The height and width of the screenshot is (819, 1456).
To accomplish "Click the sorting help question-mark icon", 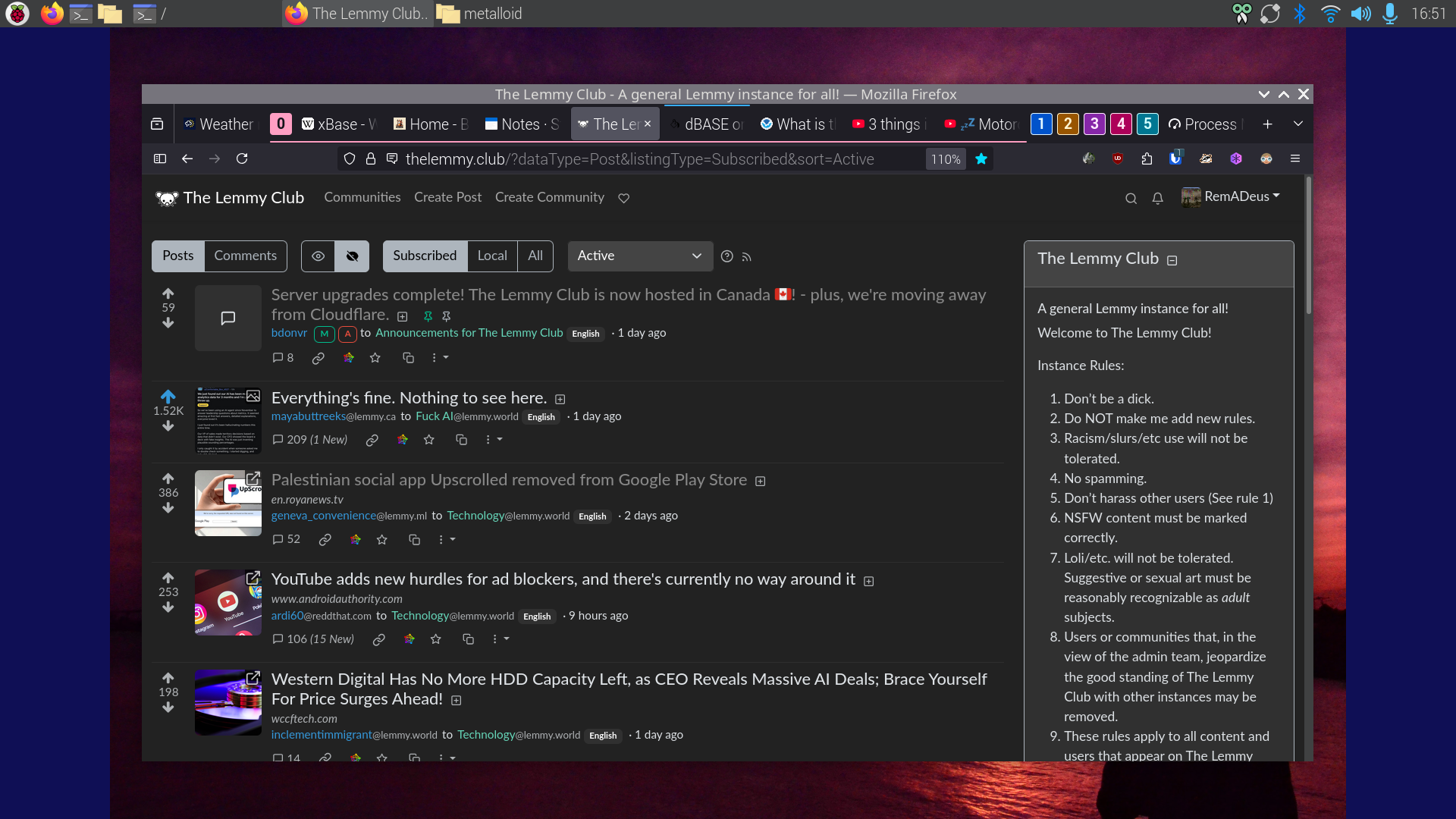I will pos(726,256).
